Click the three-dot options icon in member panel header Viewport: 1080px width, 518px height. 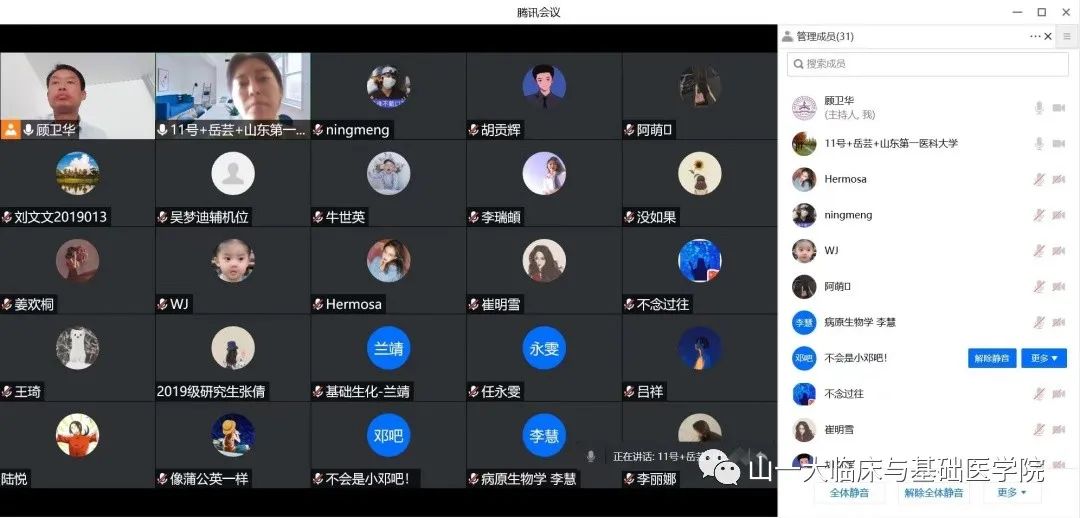coord(1035,36)
